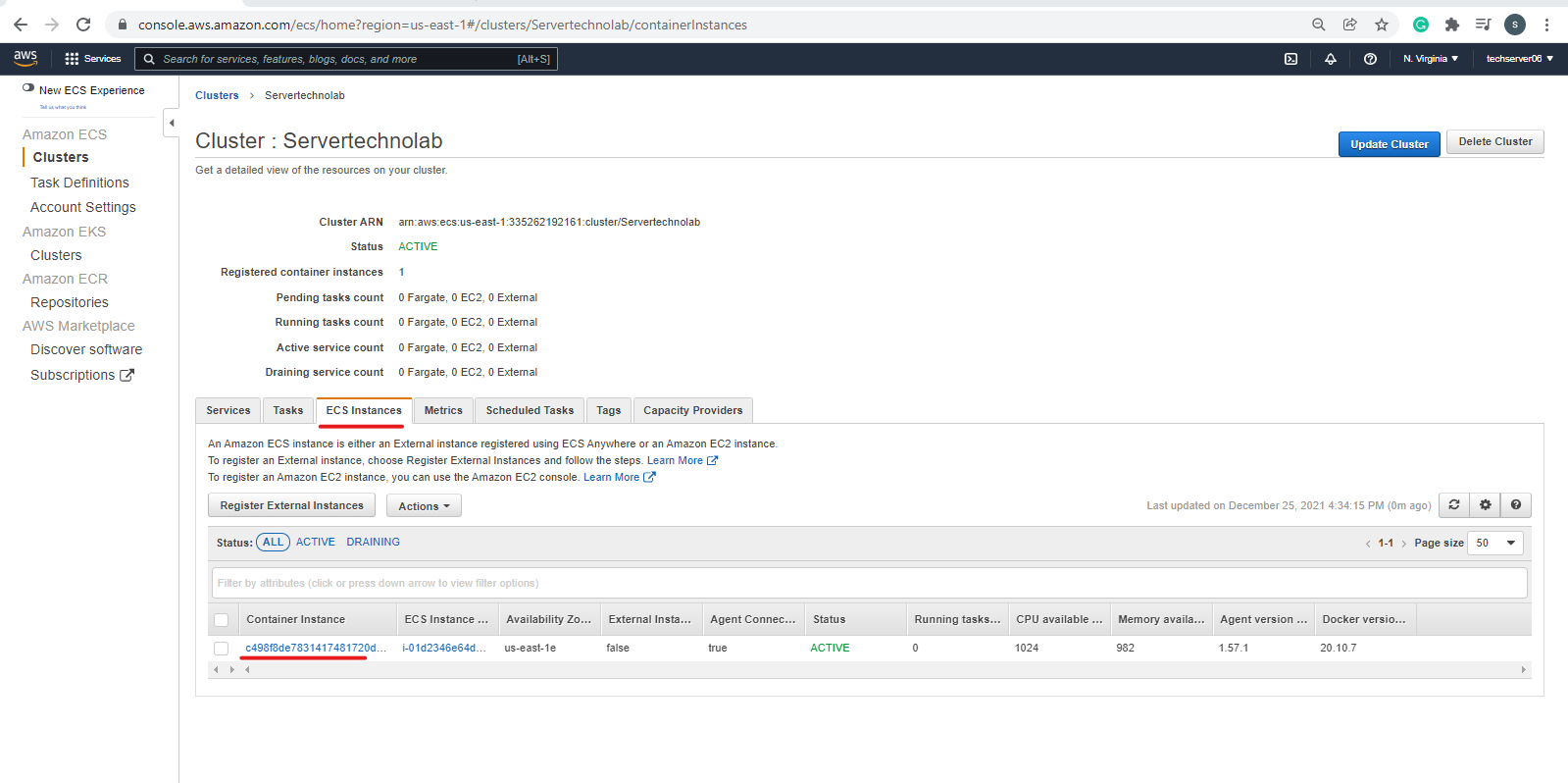Open the Actions dropdown

(424, 506)
